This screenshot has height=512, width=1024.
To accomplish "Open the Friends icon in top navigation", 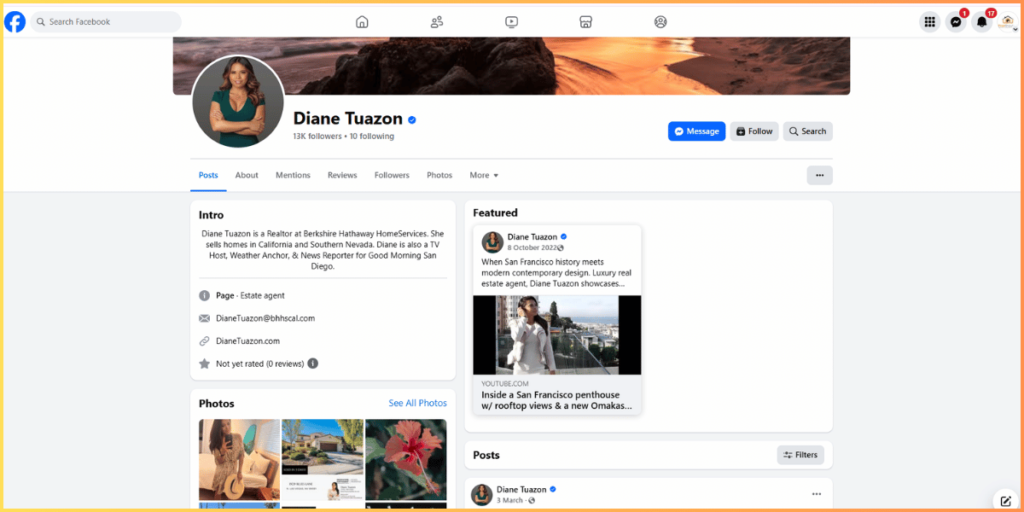I will [437, 22].
